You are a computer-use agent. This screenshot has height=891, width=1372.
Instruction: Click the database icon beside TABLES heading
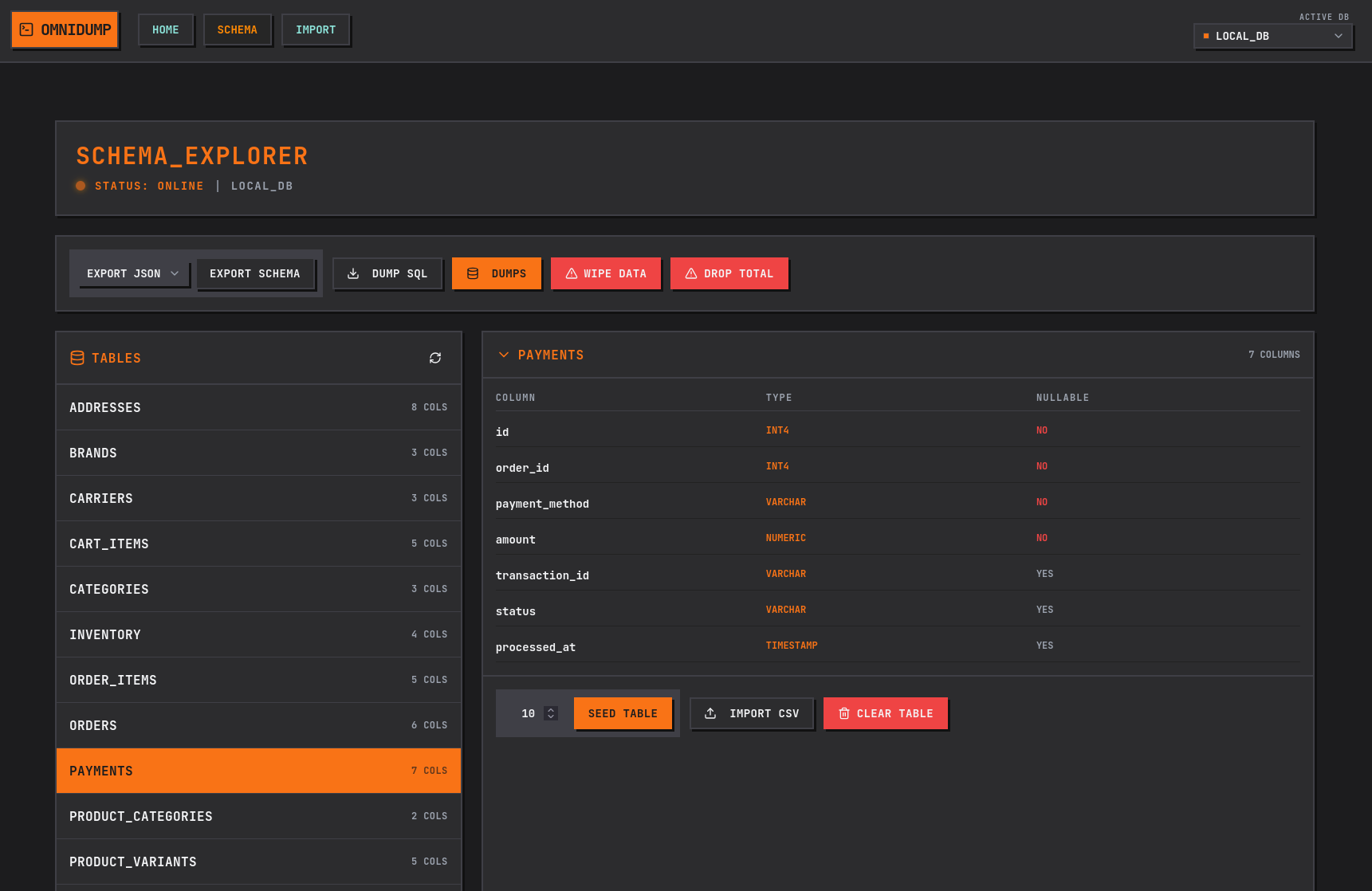pyautogui.click(x=77, y=358)
